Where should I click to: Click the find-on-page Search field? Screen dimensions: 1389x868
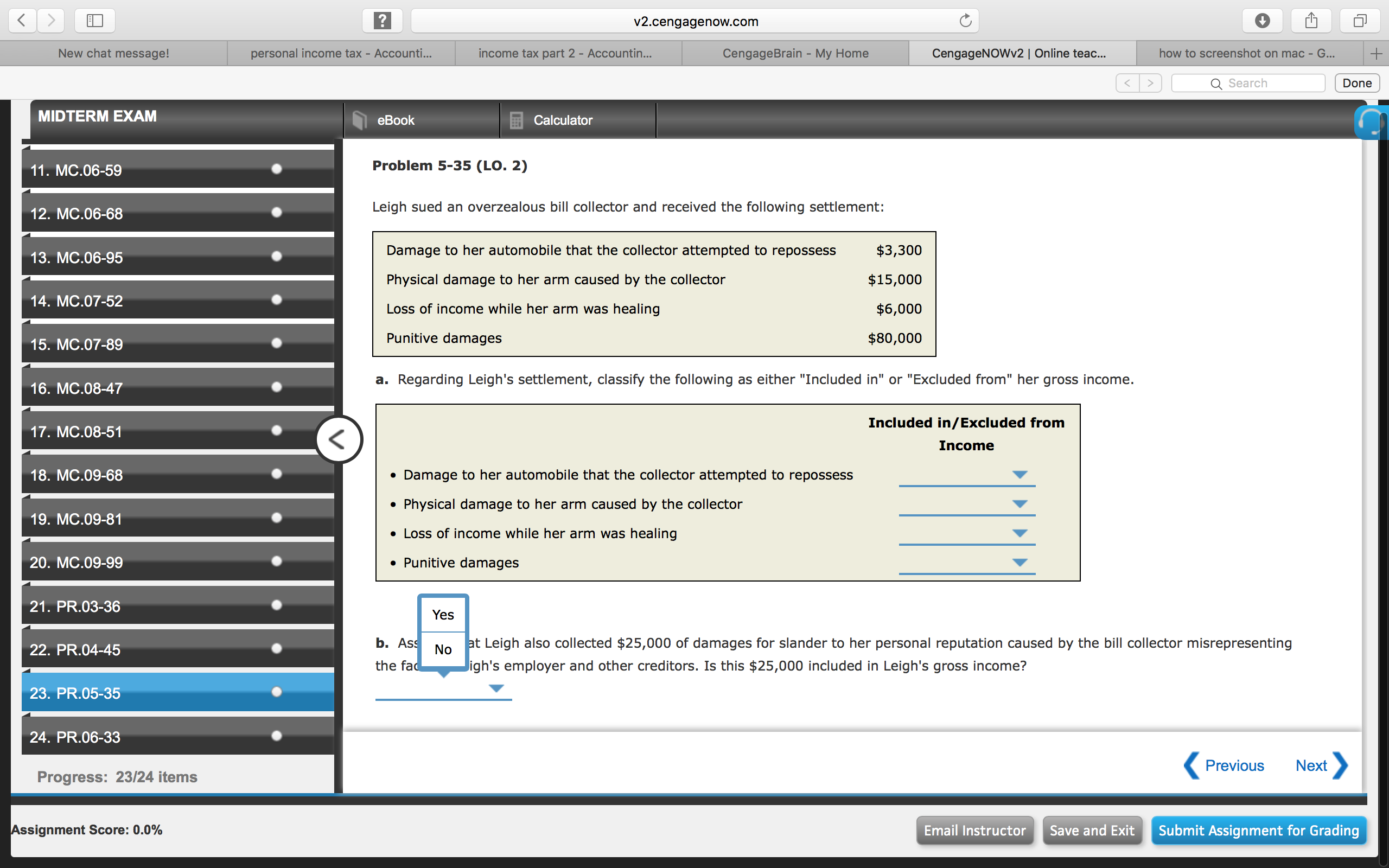click(x=1248, y=83)
